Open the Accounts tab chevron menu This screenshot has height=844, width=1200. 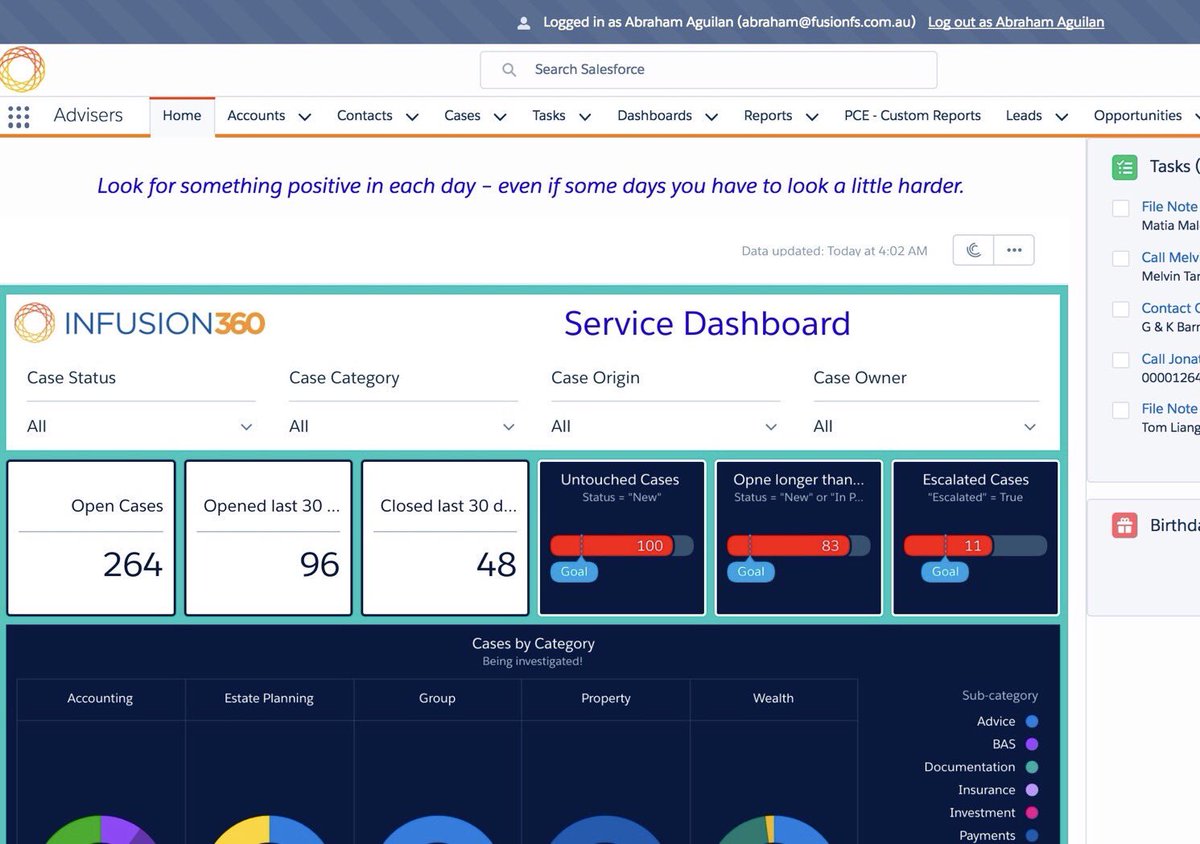point(304,116)
